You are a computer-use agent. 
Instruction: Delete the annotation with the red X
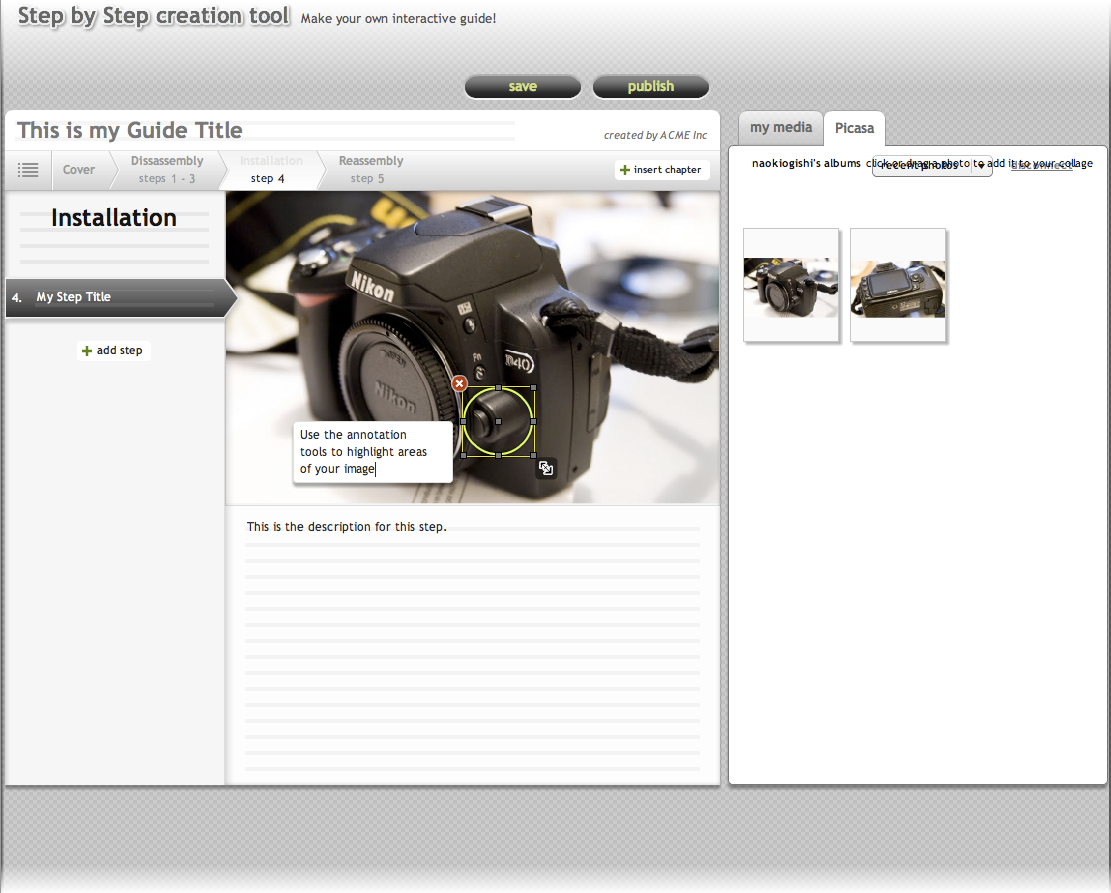click(x=459, y=383)
